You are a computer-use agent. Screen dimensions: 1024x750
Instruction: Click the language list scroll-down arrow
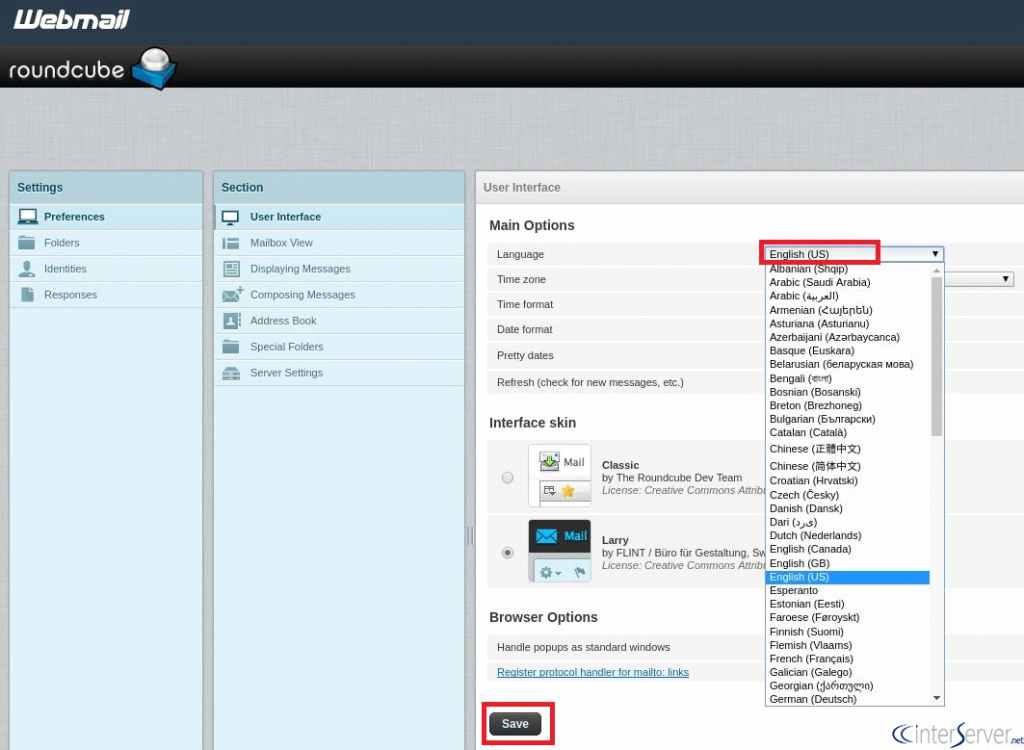pos(936,698)
